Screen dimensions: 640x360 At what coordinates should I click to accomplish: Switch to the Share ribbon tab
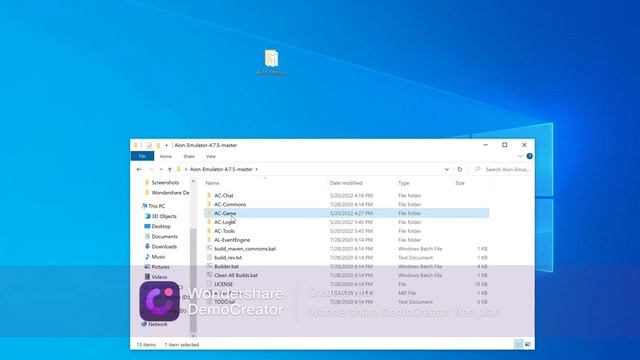pyautogui.click(x=189, y=156)
